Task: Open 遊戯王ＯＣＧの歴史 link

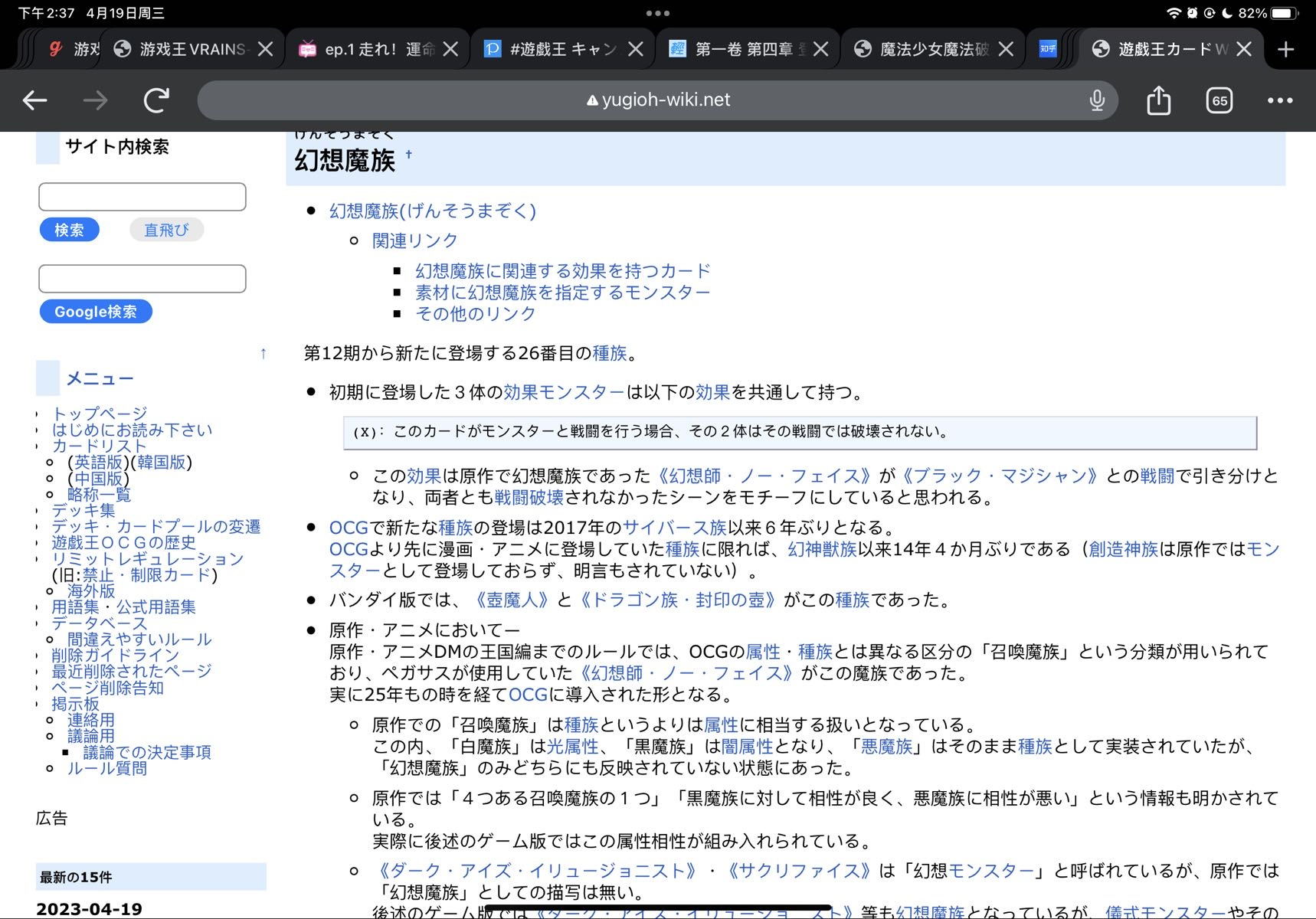Action: coord(123,542)
